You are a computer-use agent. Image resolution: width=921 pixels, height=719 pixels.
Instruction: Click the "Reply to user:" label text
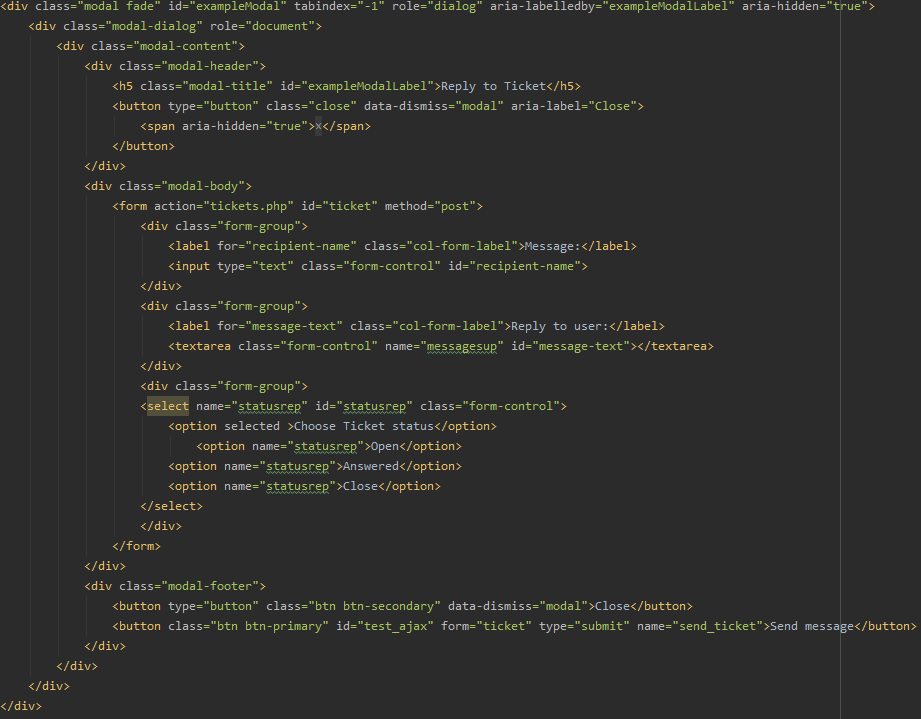coord(560,326)
